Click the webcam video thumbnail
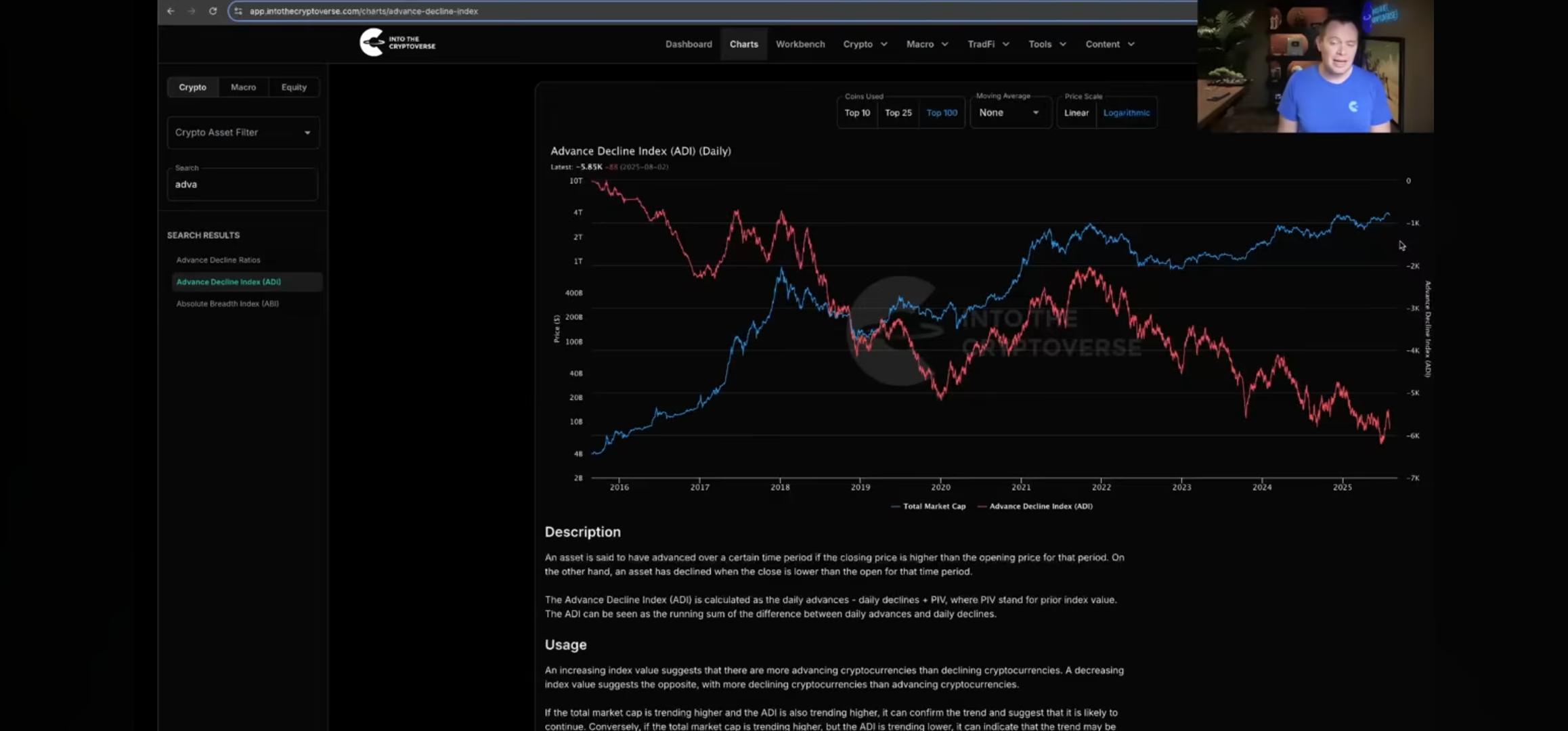 coord(1315,66)
